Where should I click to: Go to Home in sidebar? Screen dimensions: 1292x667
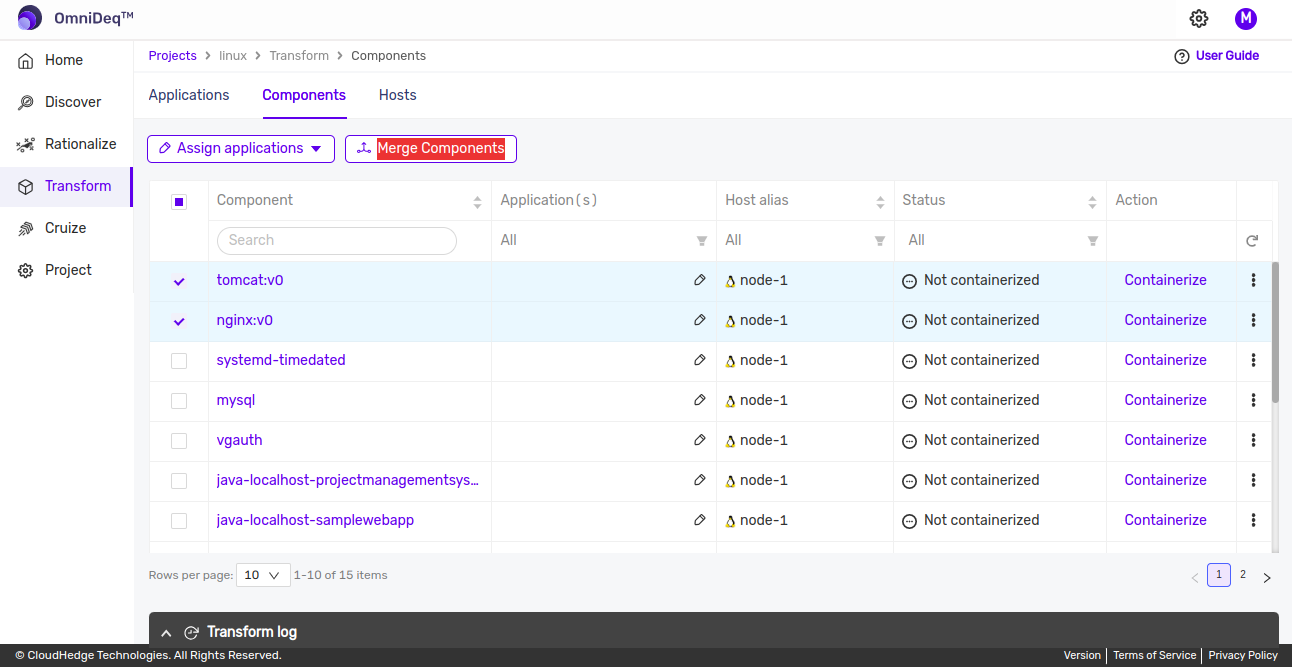coord(66,60)
